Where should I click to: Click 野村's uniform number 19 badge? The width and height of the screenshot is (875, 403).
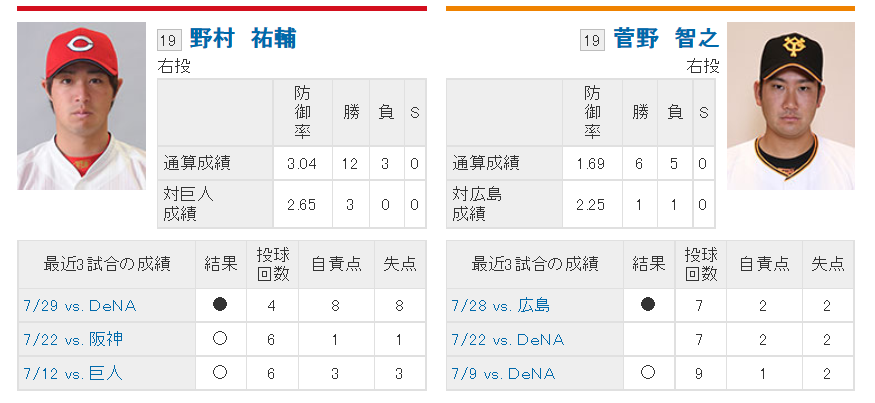point(169,40)
